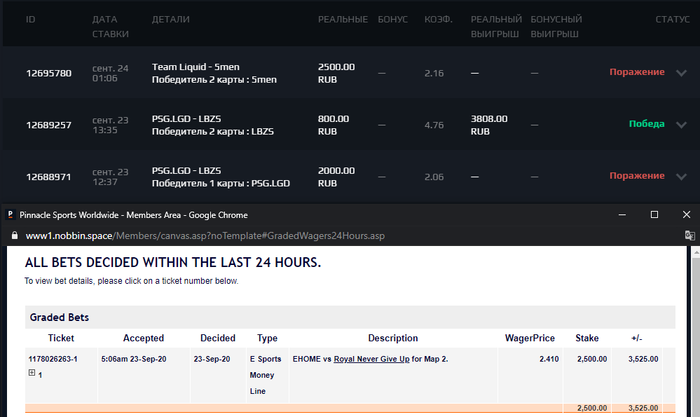Viewport: 700px width, 417px height.
Task: Click WagerPrice column header
Action: coord(529,338)
